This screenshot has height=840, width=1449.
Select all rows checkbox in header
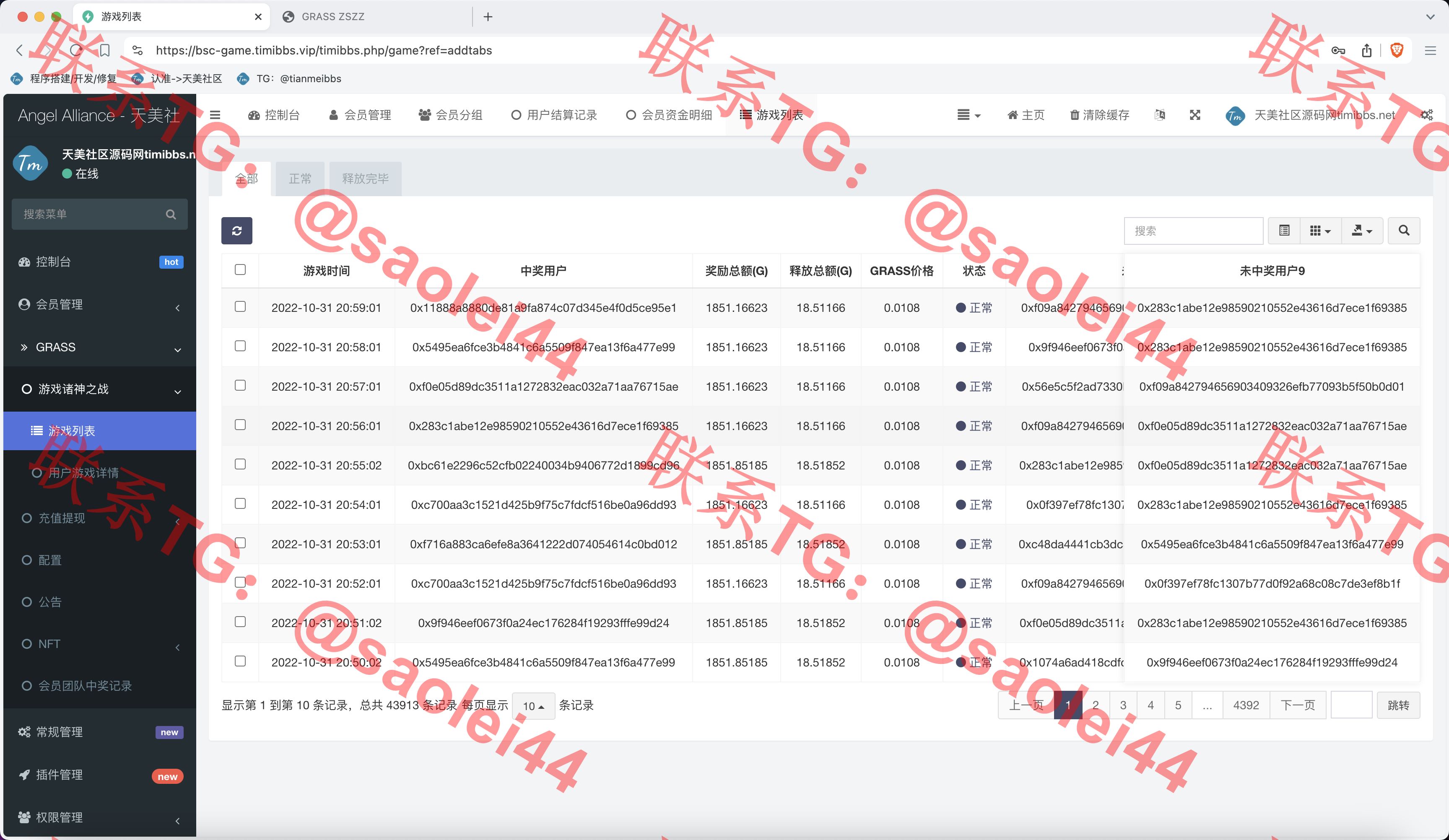tap(240, 270)
